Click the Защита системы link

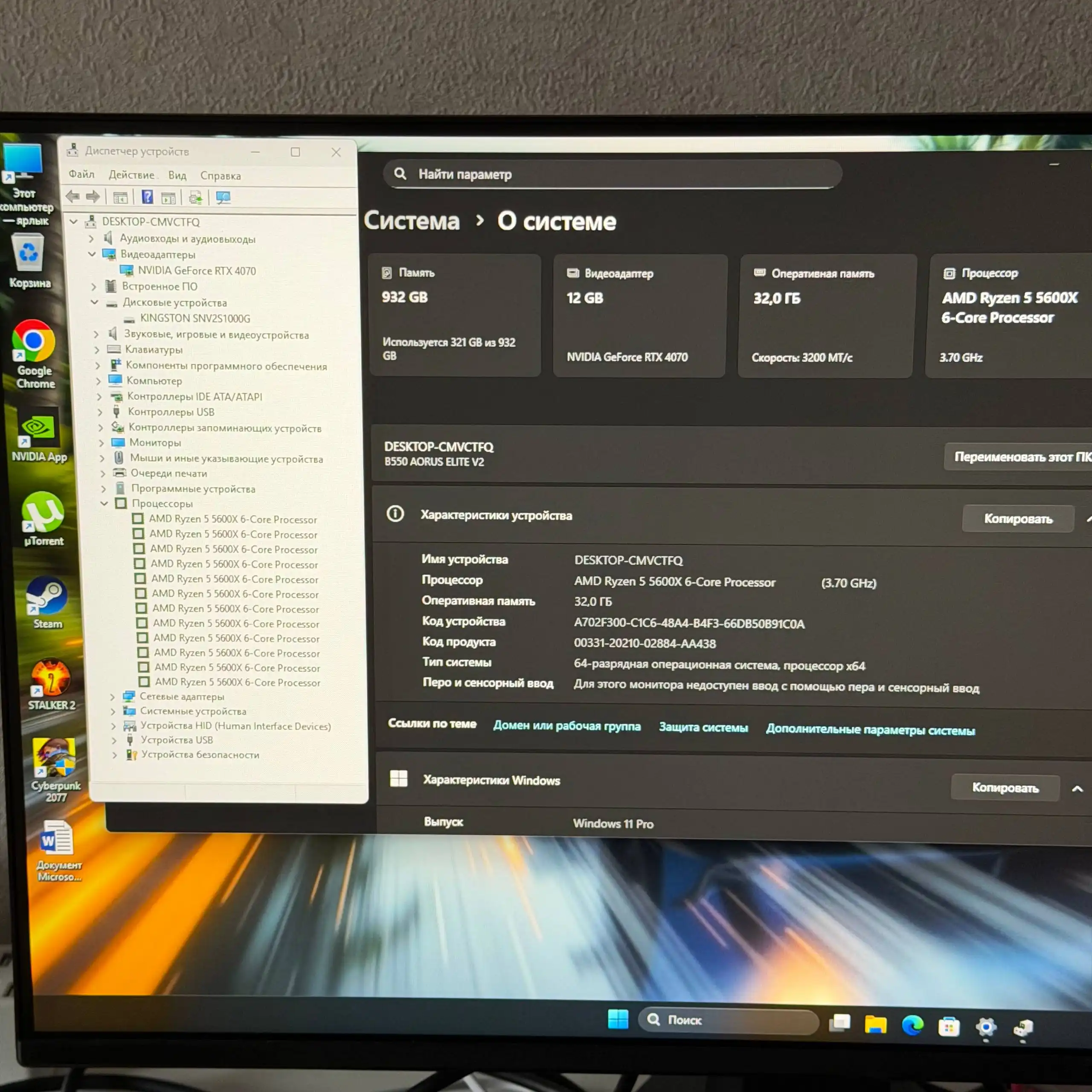pyautogui.click(x=703, y=728)
